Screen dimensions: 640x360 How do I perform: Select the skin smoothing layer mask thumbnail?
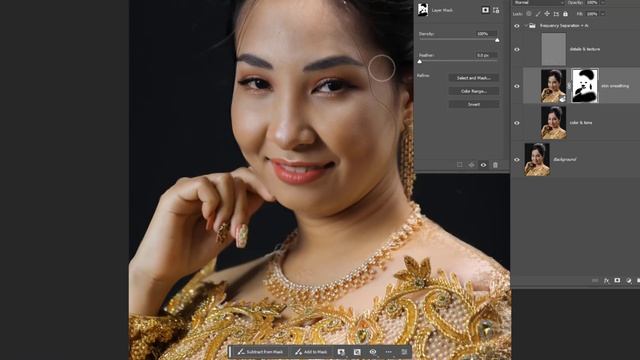(x=585, y=86)
